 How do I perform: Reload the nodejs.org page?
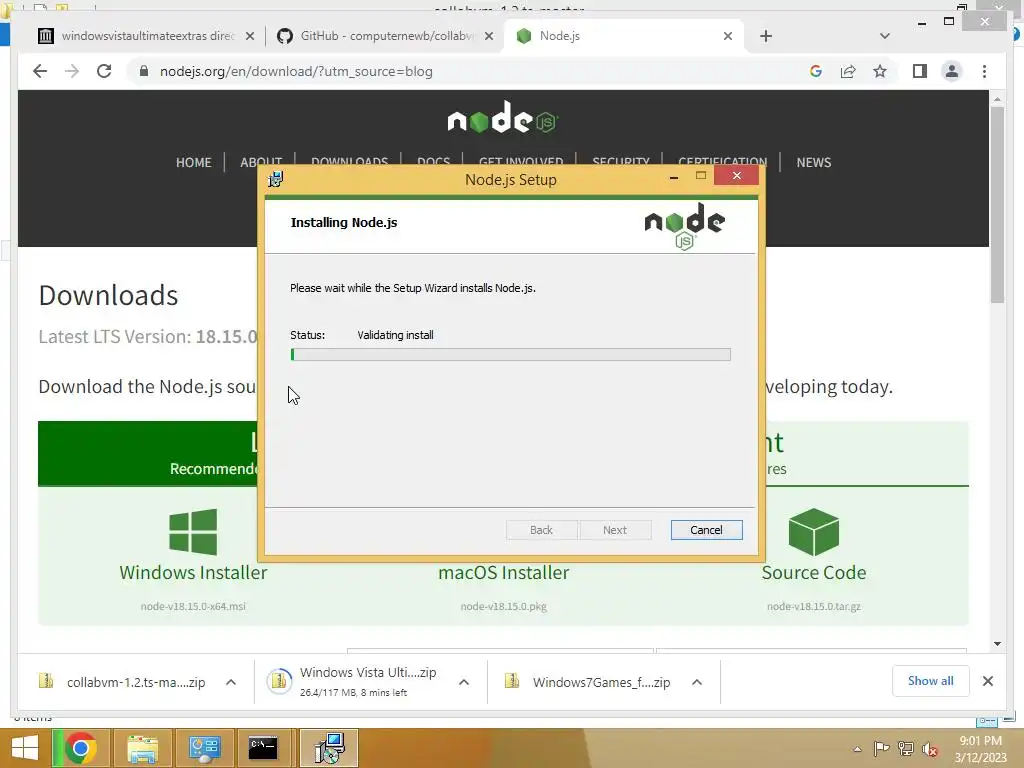[104, 71]
